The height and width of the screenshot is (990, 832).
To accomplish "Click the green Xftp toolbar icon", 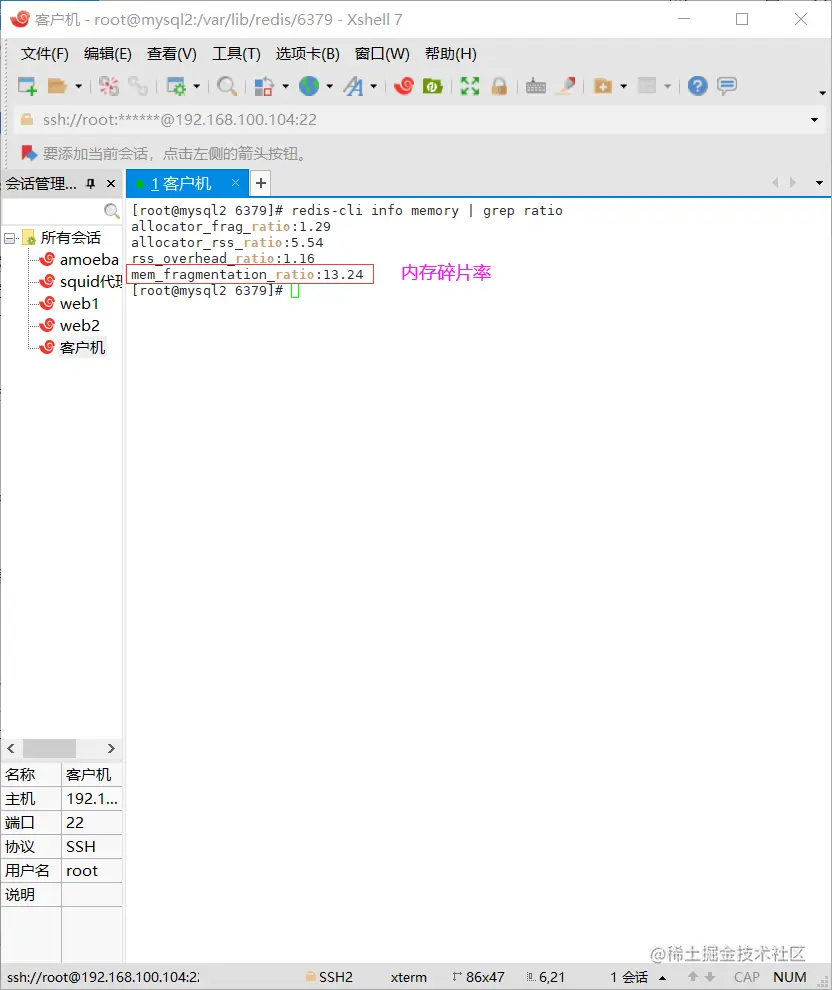I will [432, 86].
